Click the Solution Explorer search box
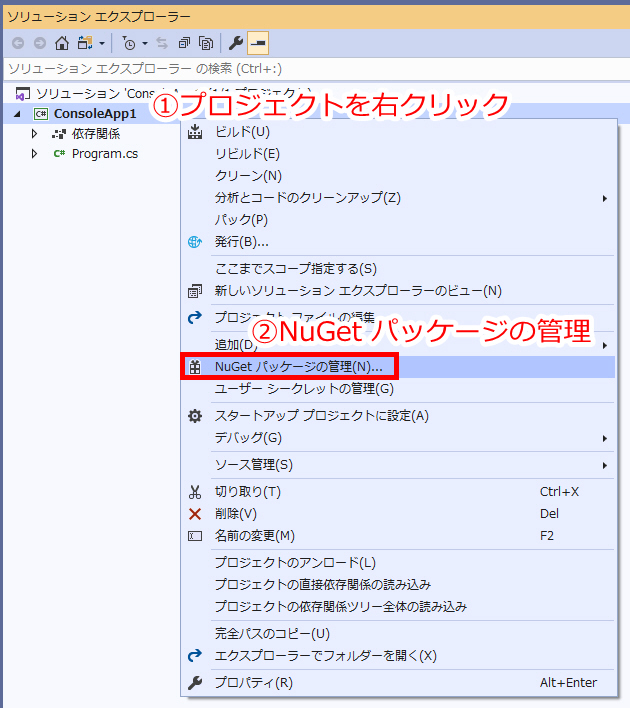 tap(316, 69)
